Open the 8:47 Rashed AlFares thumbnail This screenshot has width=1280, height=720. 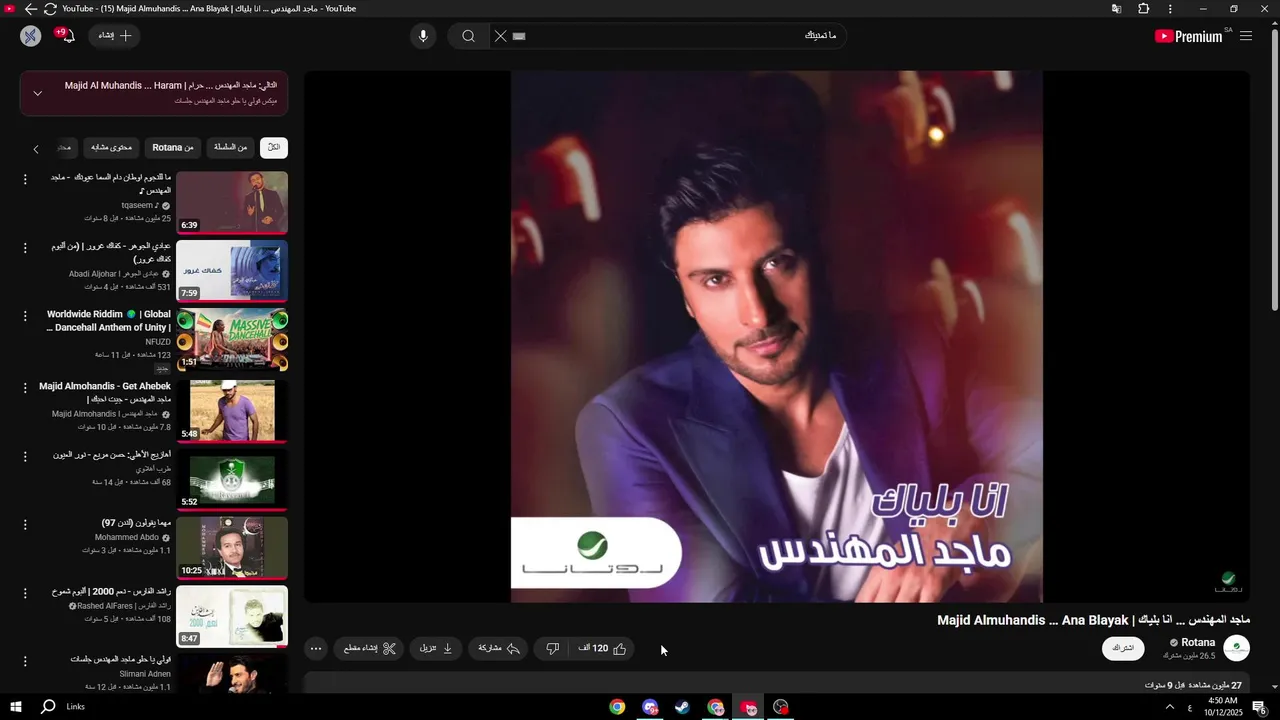tap(232, 616)
